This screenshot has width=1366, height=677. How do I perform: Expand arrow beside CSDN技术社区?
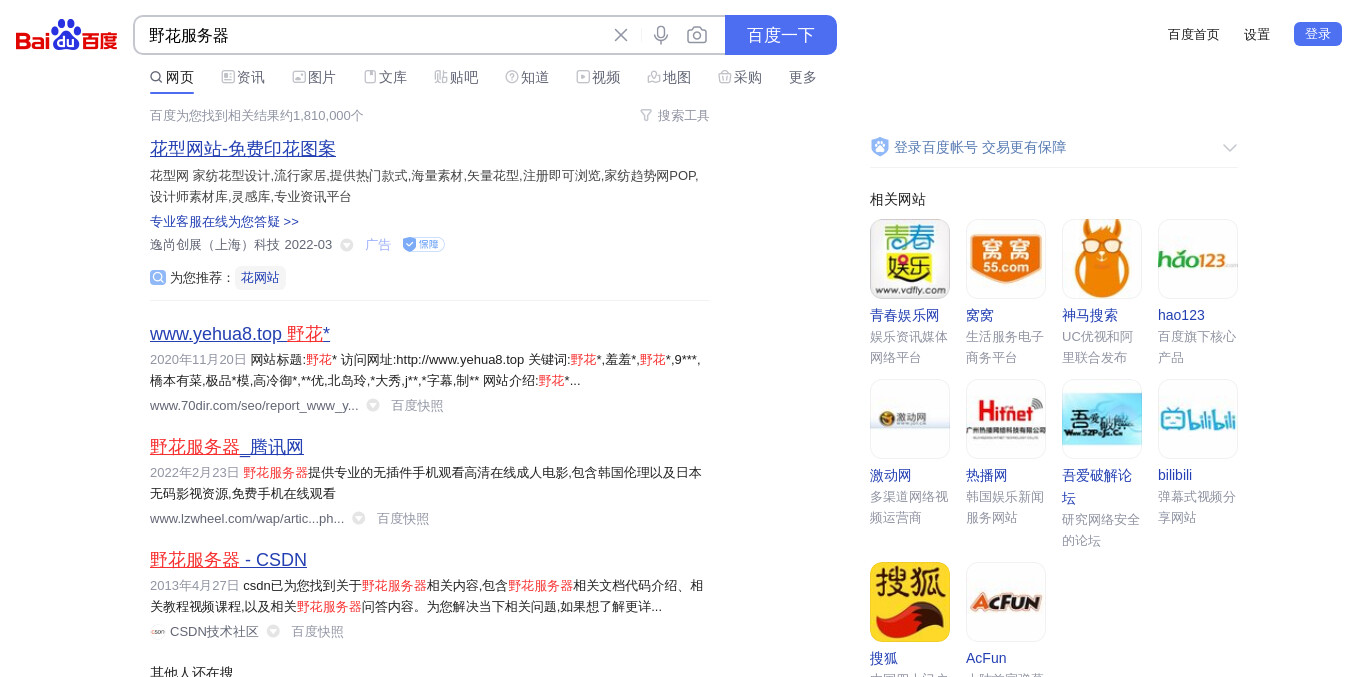(273, 632)
